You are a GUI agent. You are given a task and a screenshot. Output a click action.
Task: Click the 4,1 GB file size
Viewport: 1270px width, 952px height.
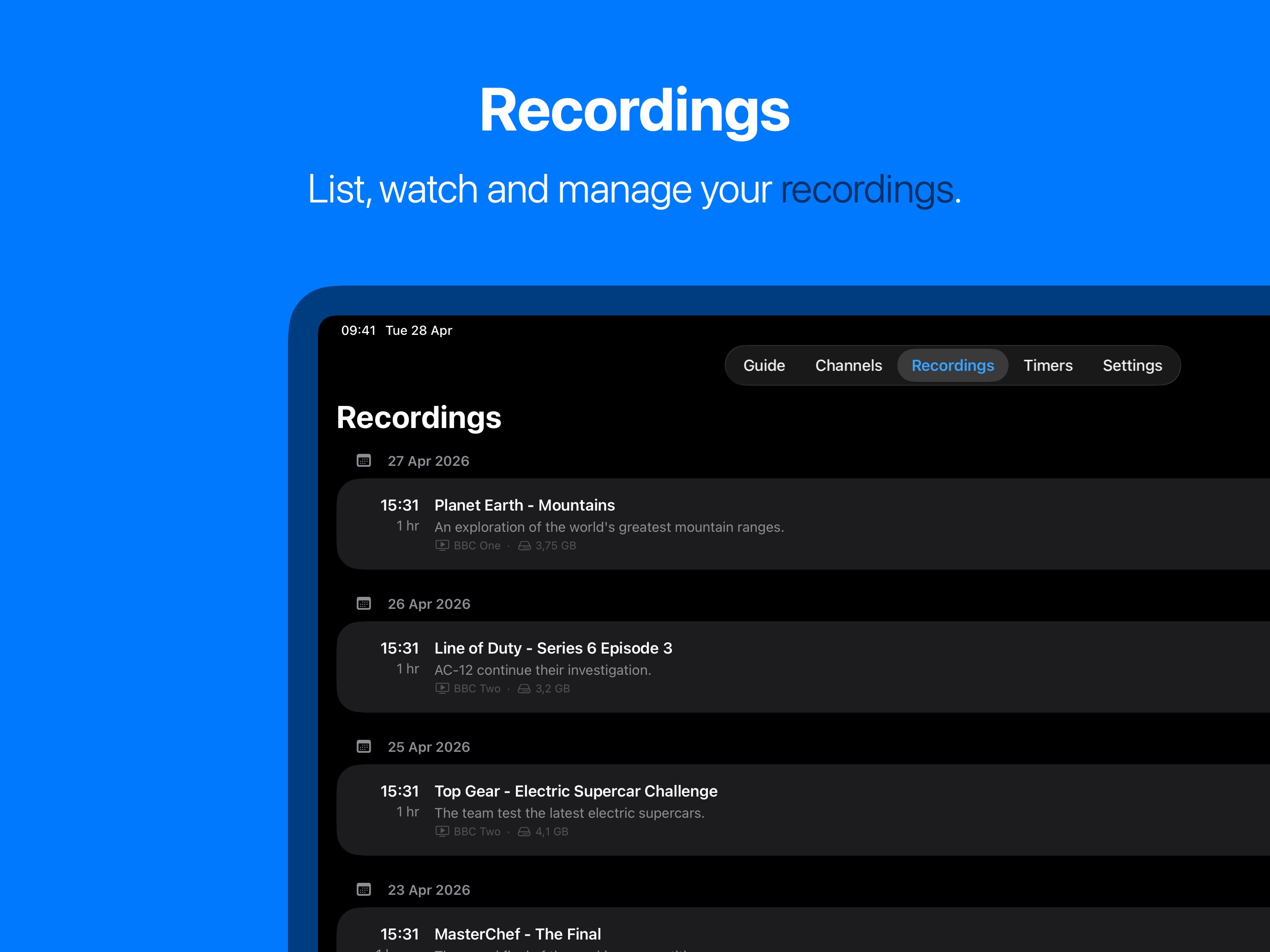(x=552, y=832)
